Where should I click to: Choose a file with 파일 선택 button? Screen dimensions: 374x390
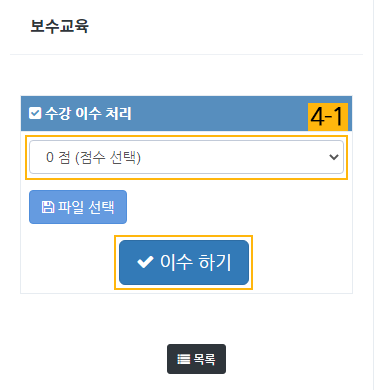click(x=78, y=207)
